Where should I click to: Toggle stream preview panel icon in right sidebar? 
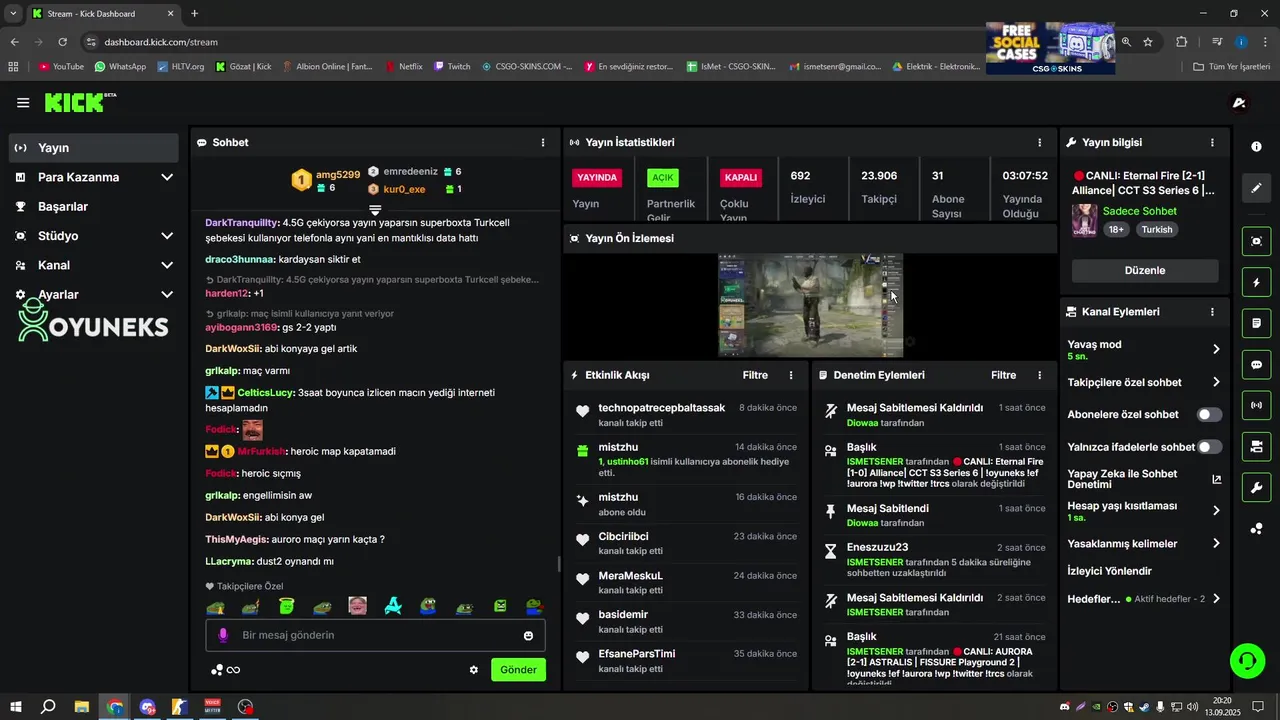pyautogui.click(x=1256, y=241)
